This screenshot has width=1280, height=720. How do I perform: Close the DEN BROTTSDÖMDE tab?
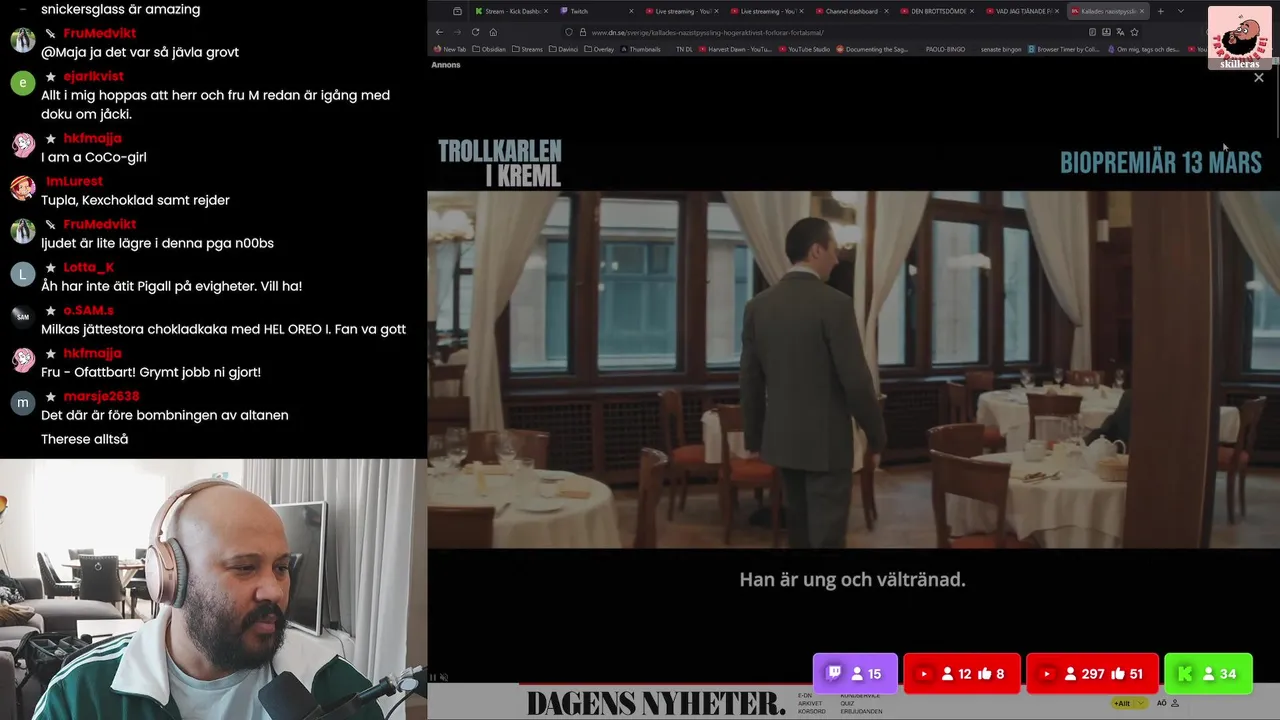[x=972, y=11]
